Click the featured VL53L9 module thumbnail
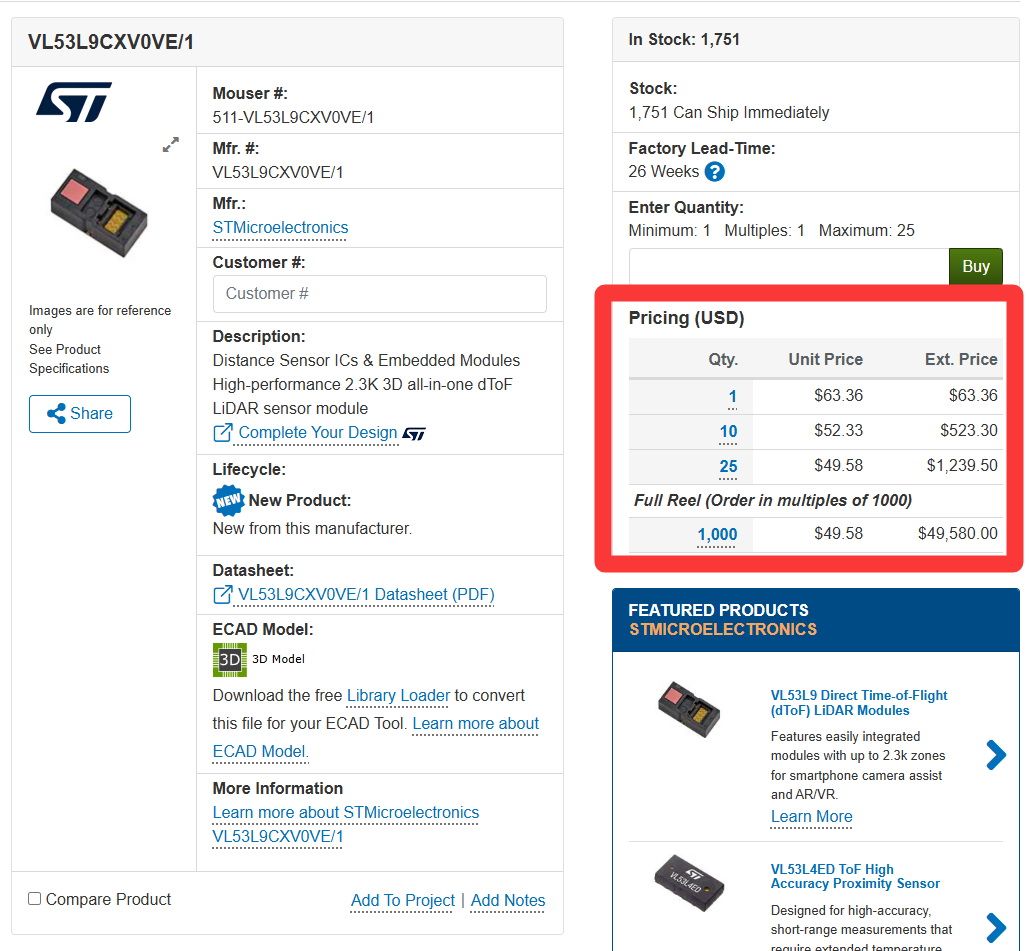Image resolution: width=1031 pixels, height=951 pixels. pyautogui.click(x=689, y=710)
